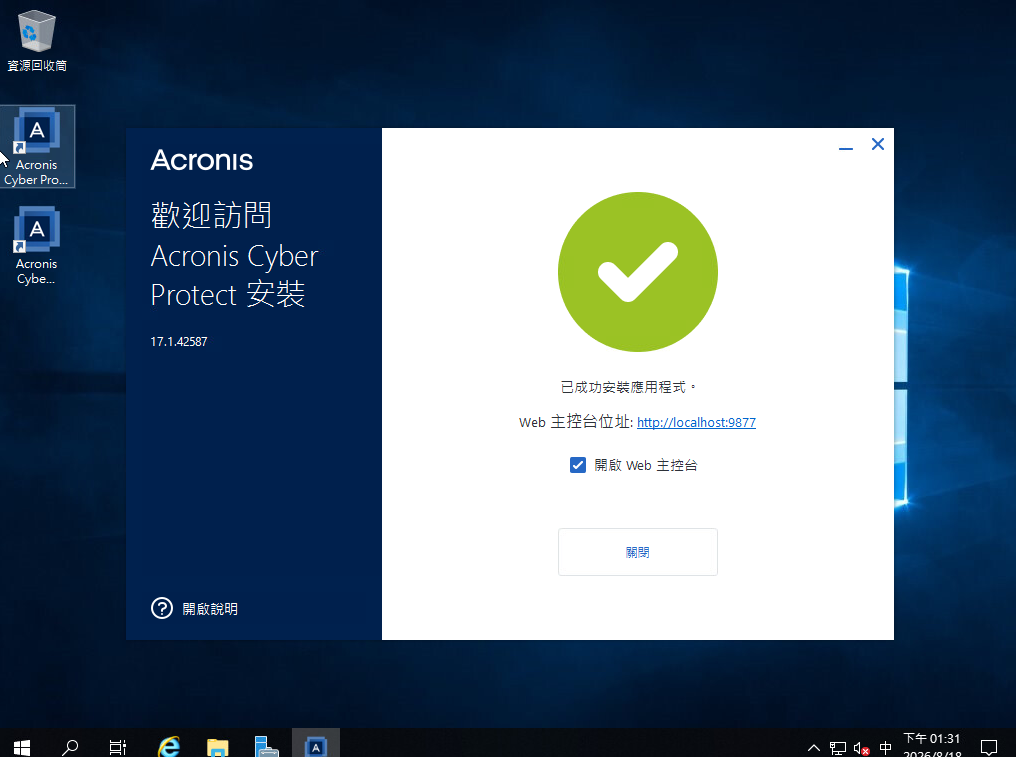Launch Internet Explorer from the taskbar
1016x757 pixels.
tap(169, 747)
